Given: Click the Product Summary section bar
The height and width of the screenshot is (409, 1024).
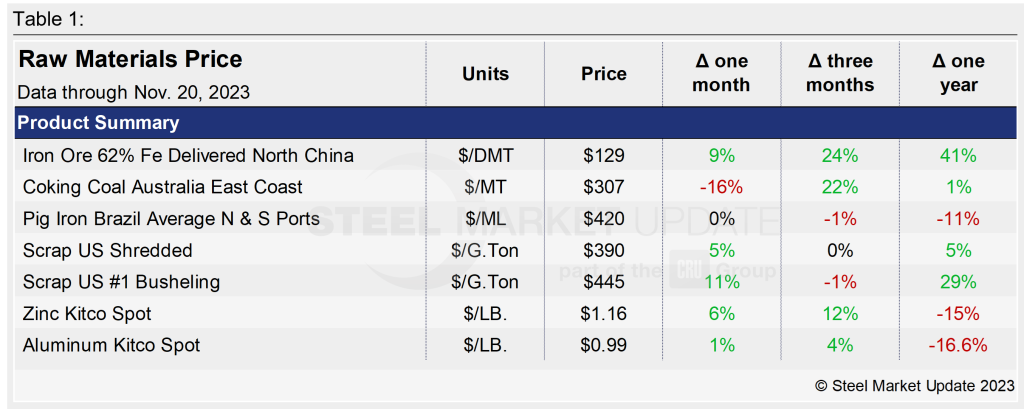Looking at the screenshot, I should pos(98,124).
